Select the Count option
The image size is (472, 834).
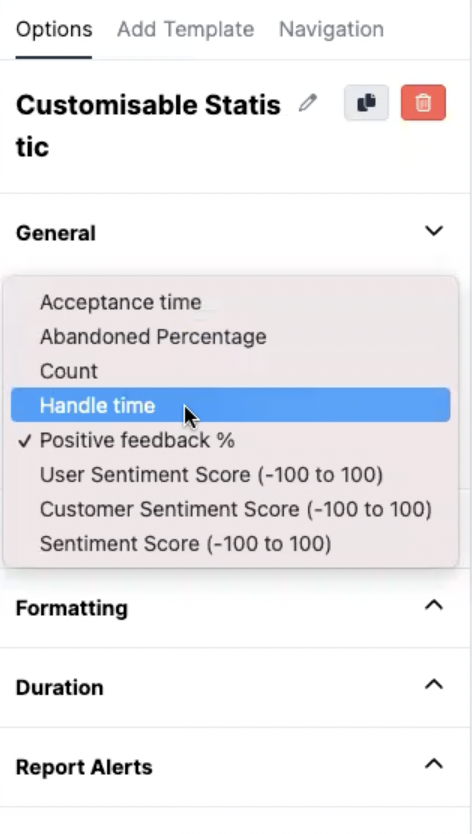click(x=230, y=371)
